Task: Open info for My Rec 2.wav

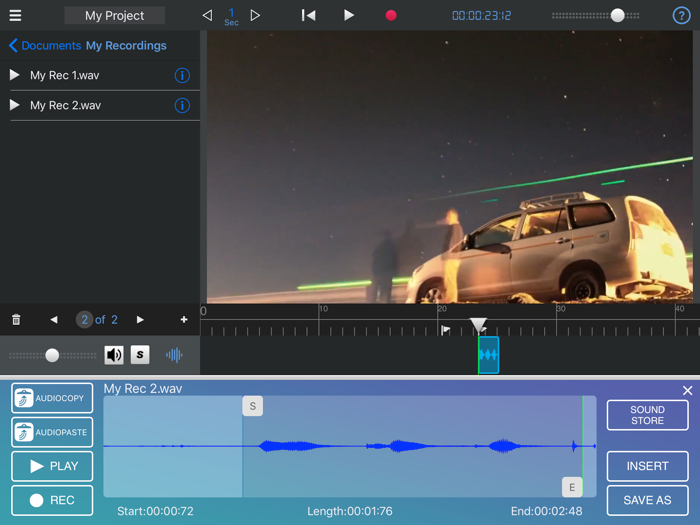Action: pos(182,106)
